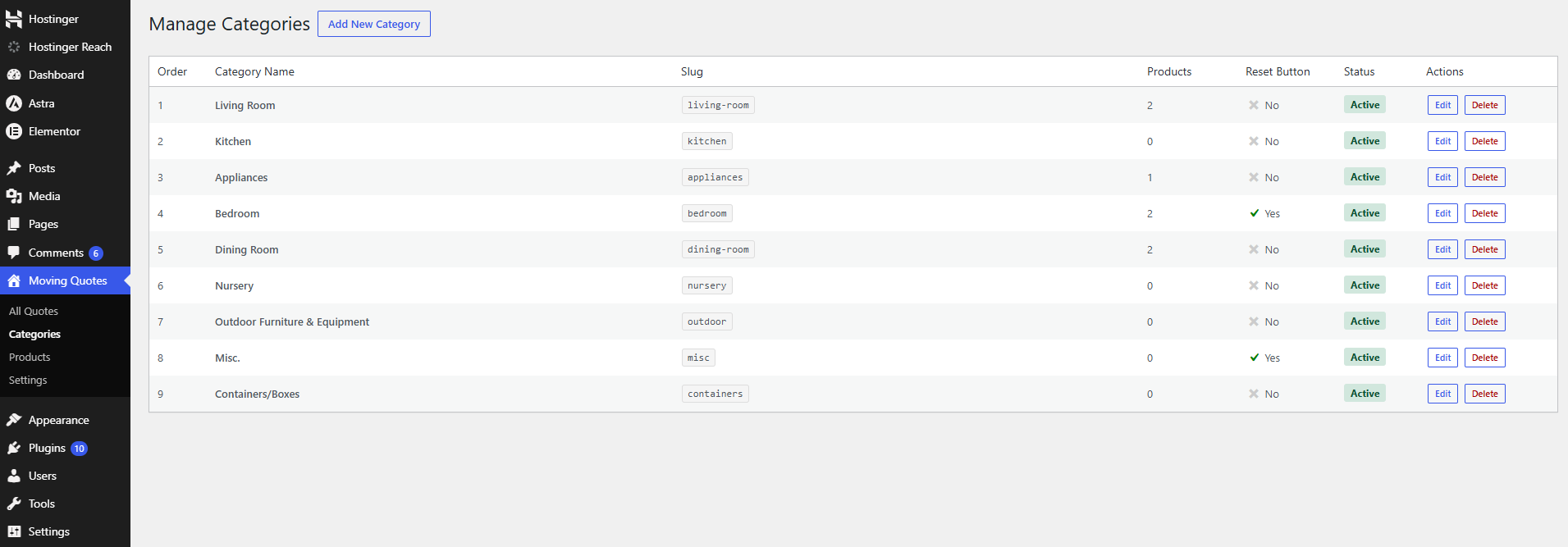Viewport: 1568px width, 547px height.
Task: Delete the Containers/Boxes category
Action: click(1484, 394)
